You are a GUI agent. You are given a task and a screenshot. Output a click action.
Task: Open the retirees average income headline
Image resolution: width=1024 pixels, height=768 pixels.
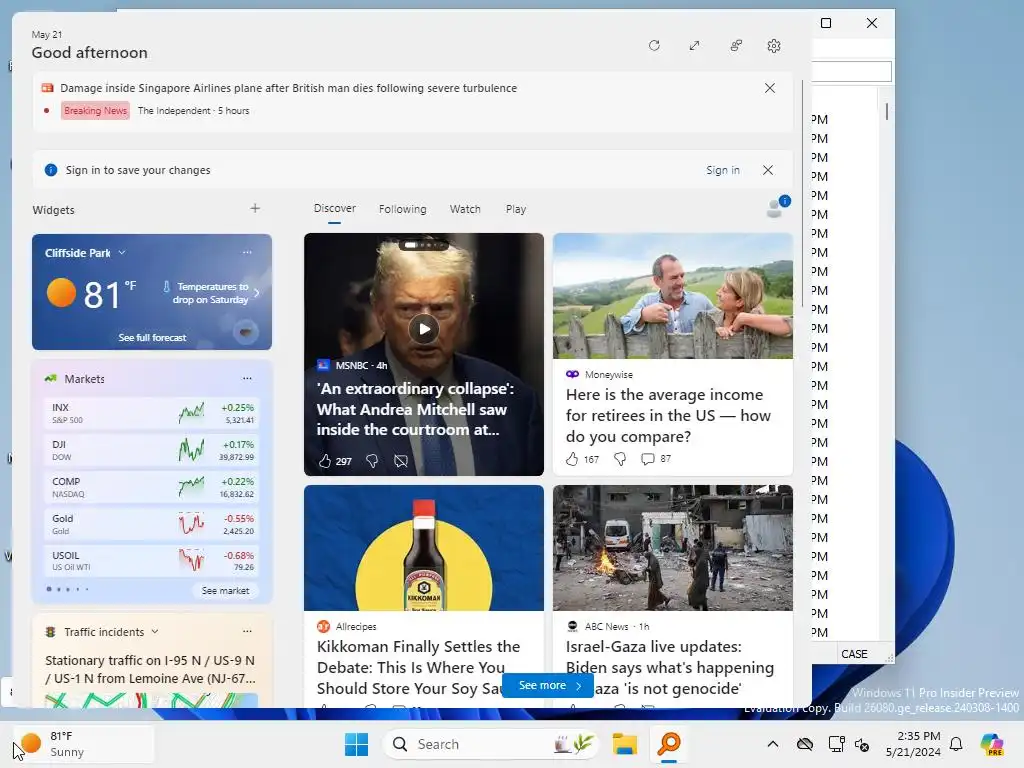pos(668,415)
